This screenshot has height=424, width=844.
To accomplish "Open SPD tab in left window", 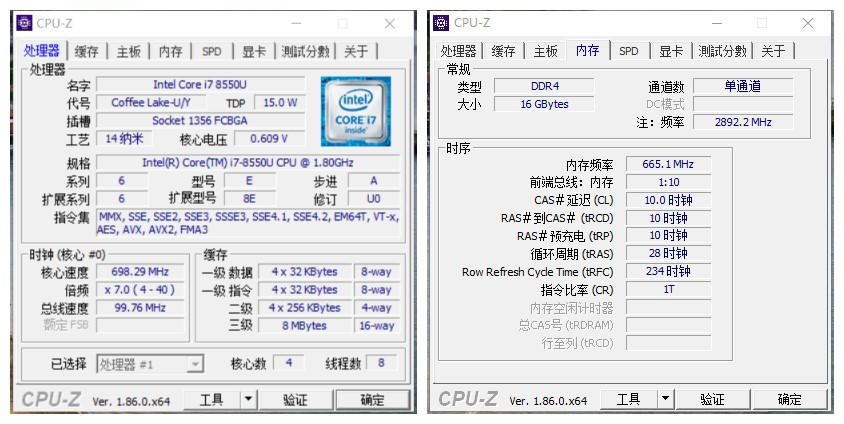I will (212, 52).
